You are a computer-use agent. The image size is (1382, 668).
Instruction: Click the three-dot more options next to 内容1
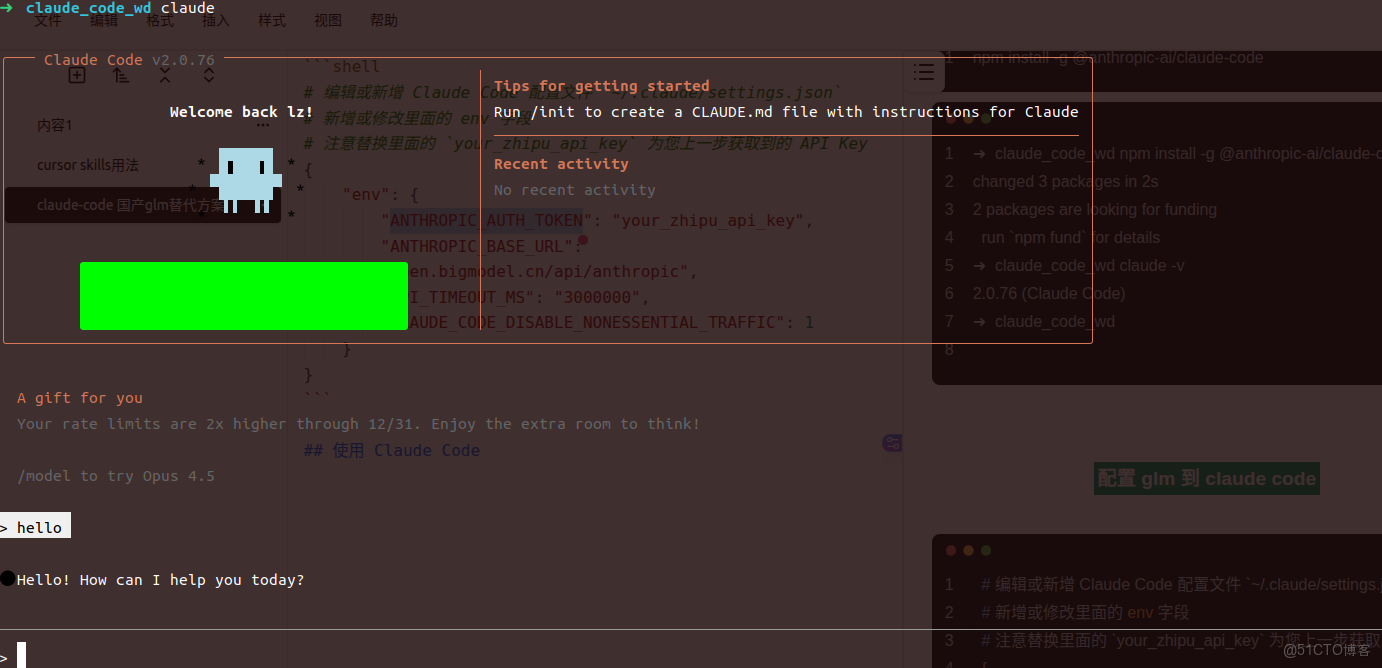(x=262, y=125)
